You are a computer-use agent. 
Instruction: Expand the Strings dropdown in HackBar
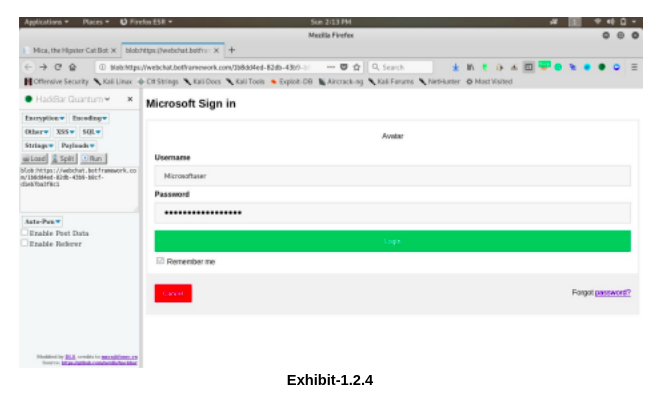[x=39, y=146]
